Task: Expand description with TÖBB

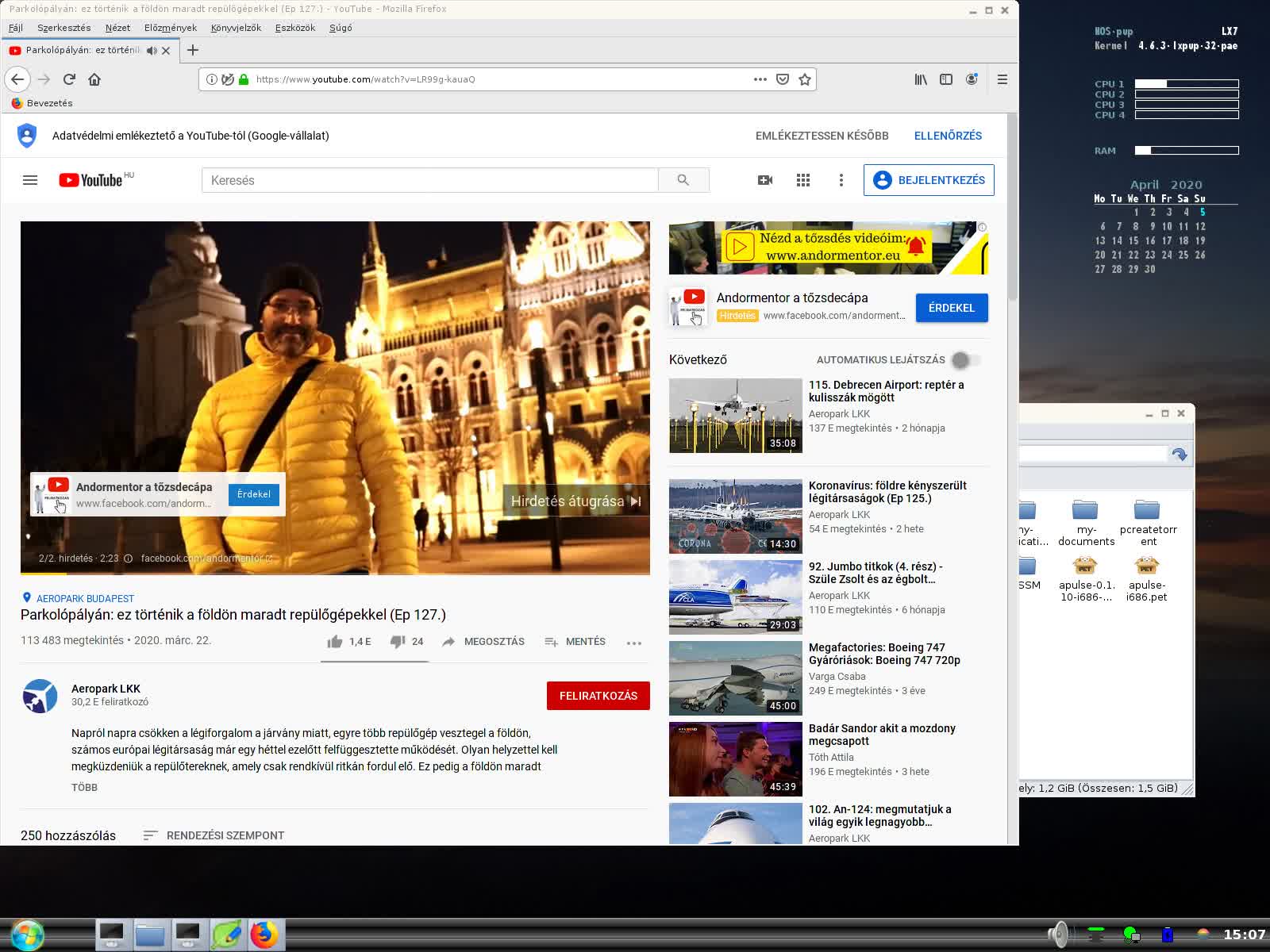Action: [x=84, y=788]
